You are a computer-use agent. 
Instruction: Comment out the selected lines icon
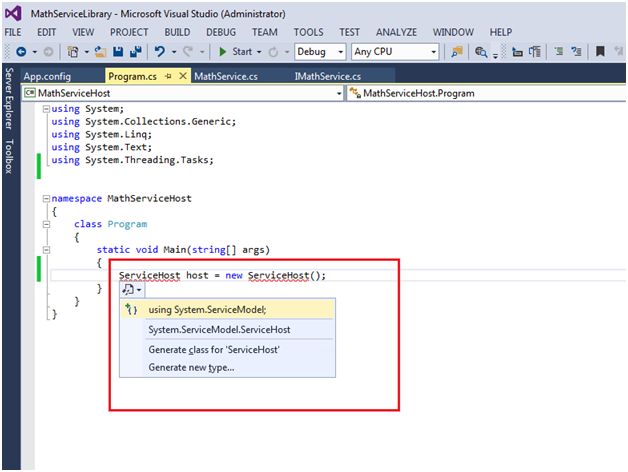point(559,52)
